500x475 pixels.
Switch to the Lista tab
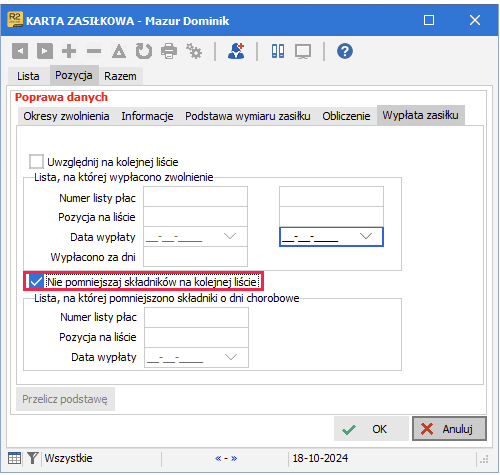28,76
